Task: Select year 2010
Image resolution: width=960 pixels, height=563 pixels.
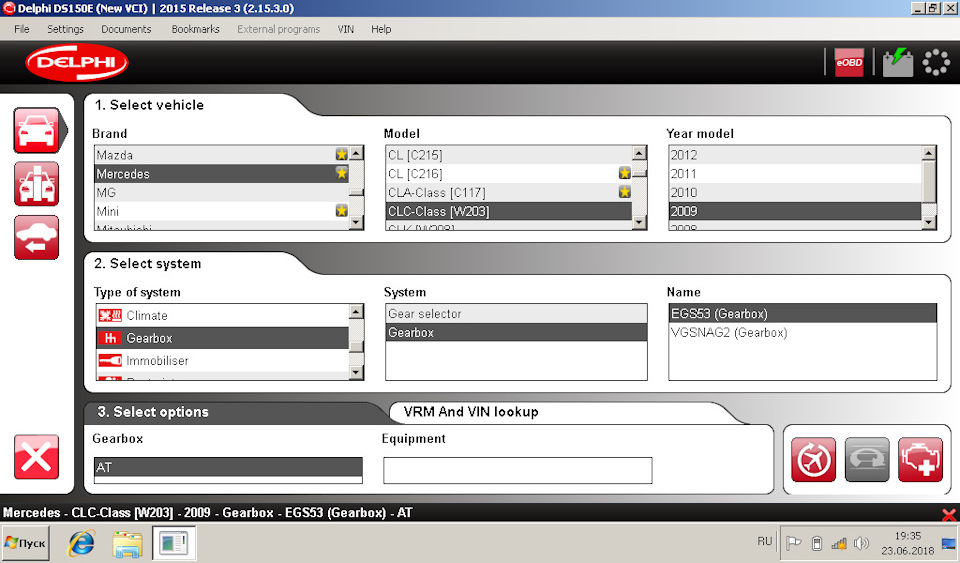Action: coord(795,192)
